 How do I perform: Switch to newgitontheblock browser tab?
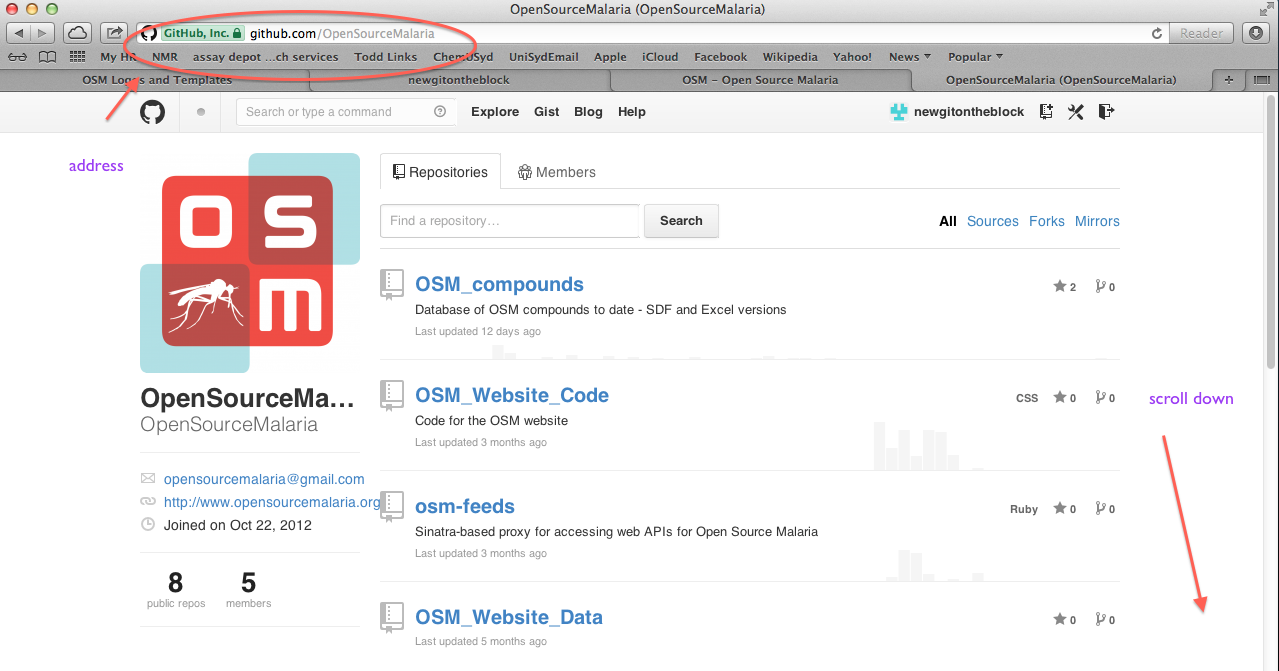459,80
